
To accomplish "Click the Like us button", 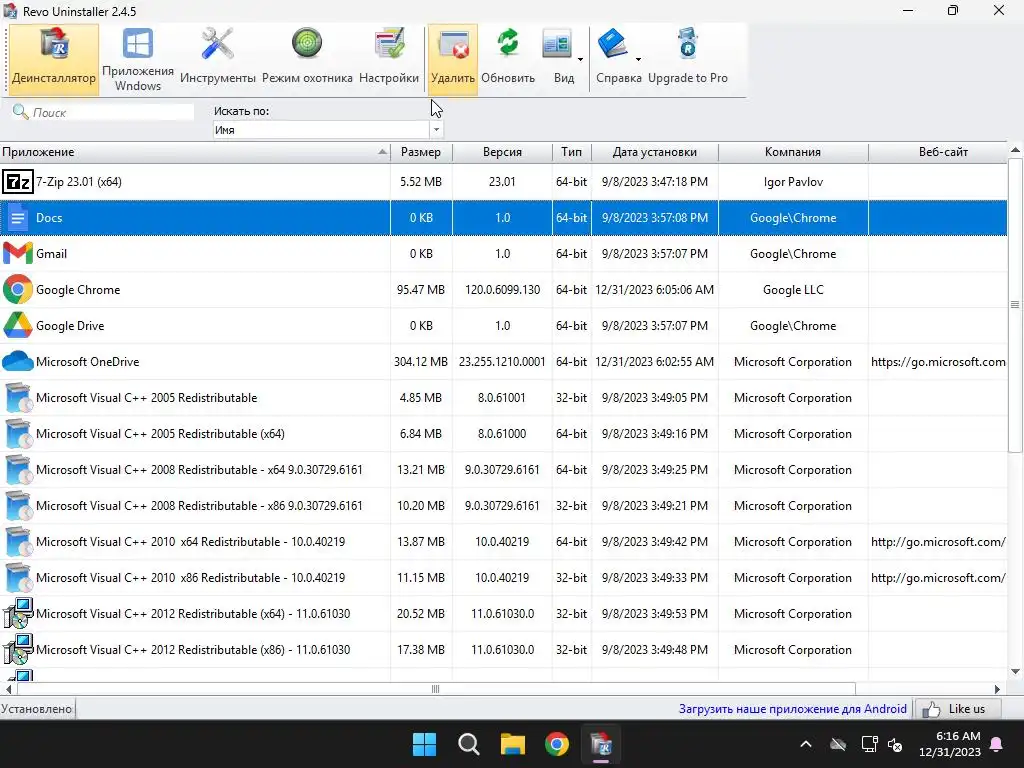I will (x=958, y=709).
